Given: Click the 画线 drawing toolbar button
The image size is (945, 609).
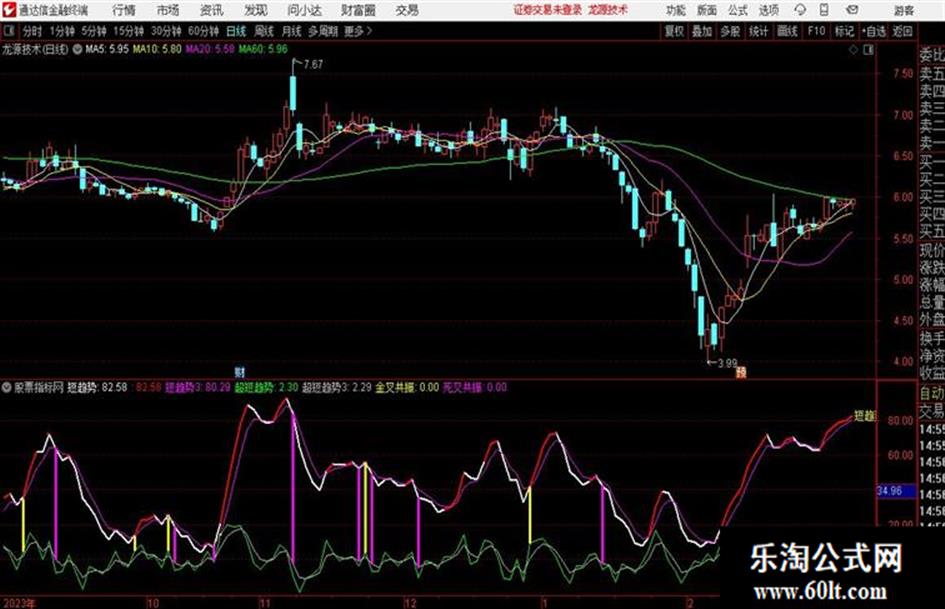Looking at the screenshot, I should point(787,31).
